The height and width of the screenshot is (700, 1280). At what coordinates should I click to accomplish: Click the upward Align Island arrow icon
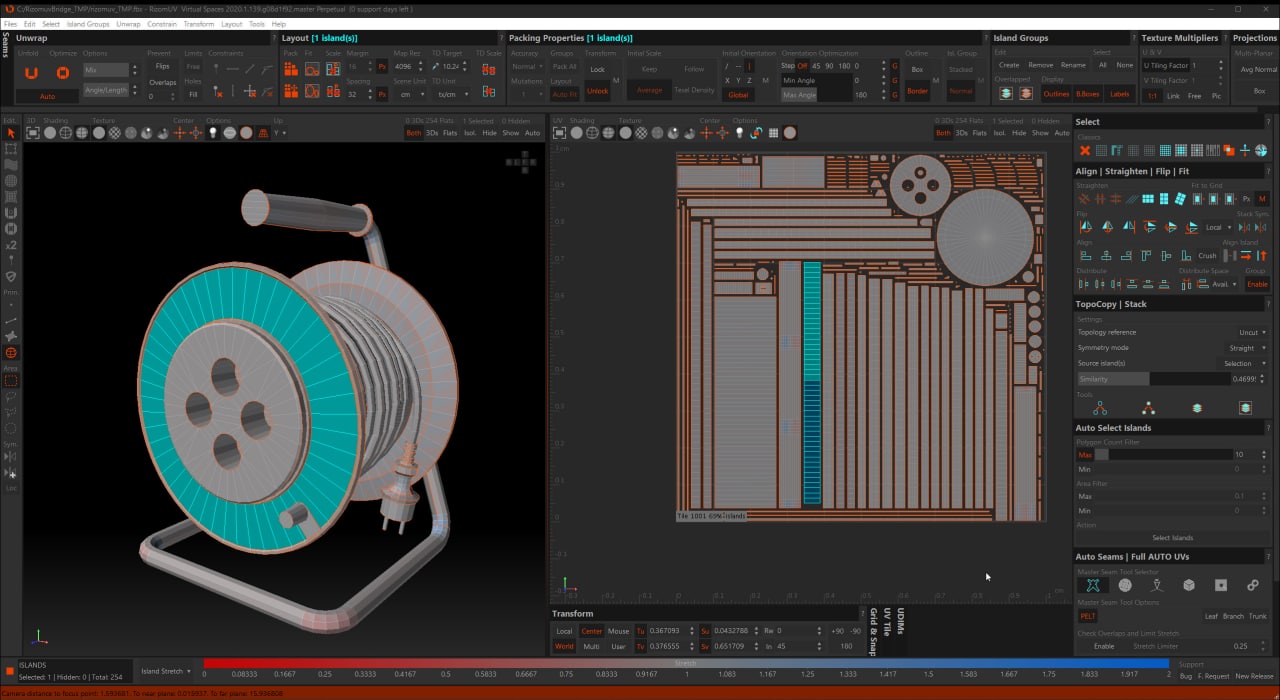tap(1261, 256)
